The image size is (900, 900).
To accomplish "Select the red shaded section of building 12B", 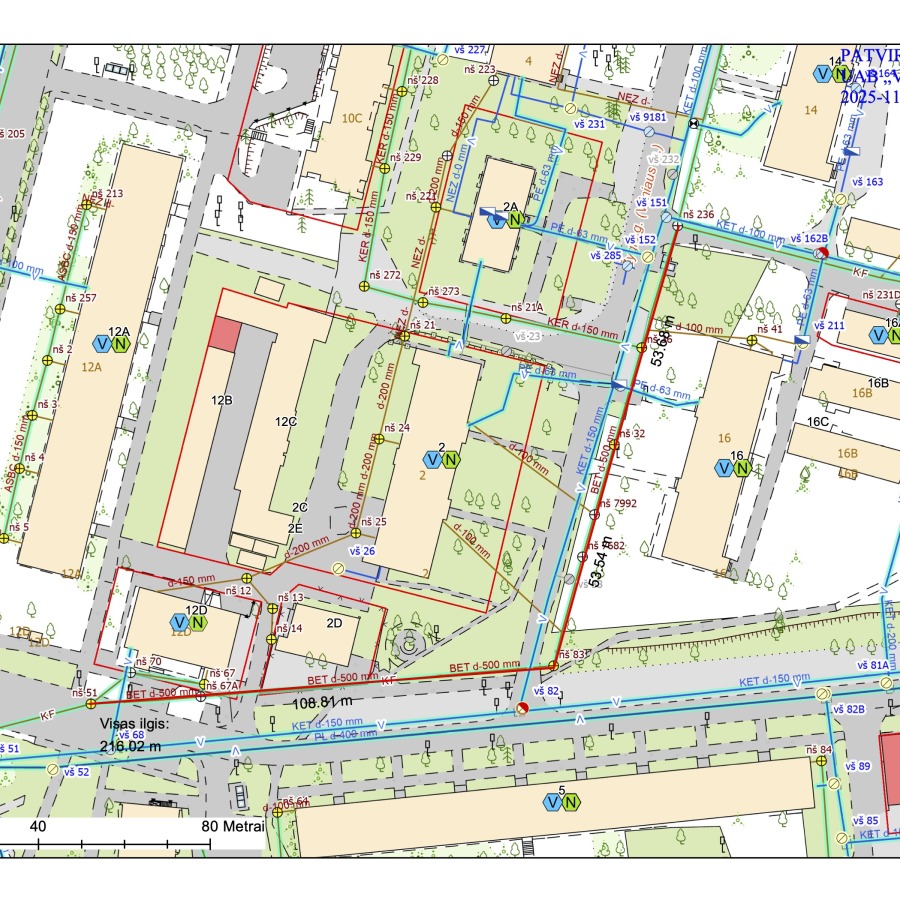I will tap(224, 335).
